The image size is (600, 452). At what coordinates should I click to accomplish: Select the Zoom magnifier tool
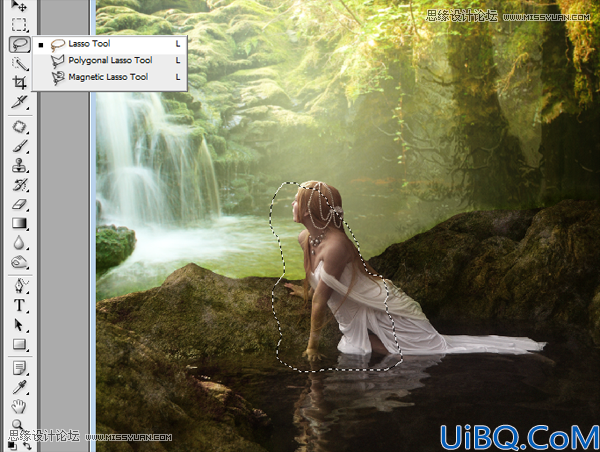point(18,424)
